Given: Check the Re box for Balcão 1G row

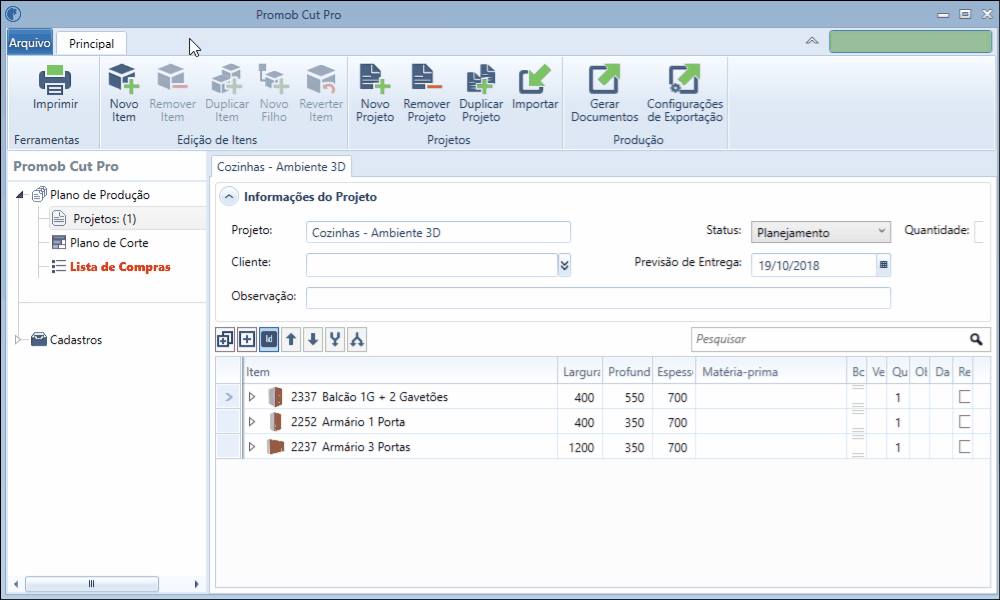Looking at the screenshot, I should (x=965, y=397).
